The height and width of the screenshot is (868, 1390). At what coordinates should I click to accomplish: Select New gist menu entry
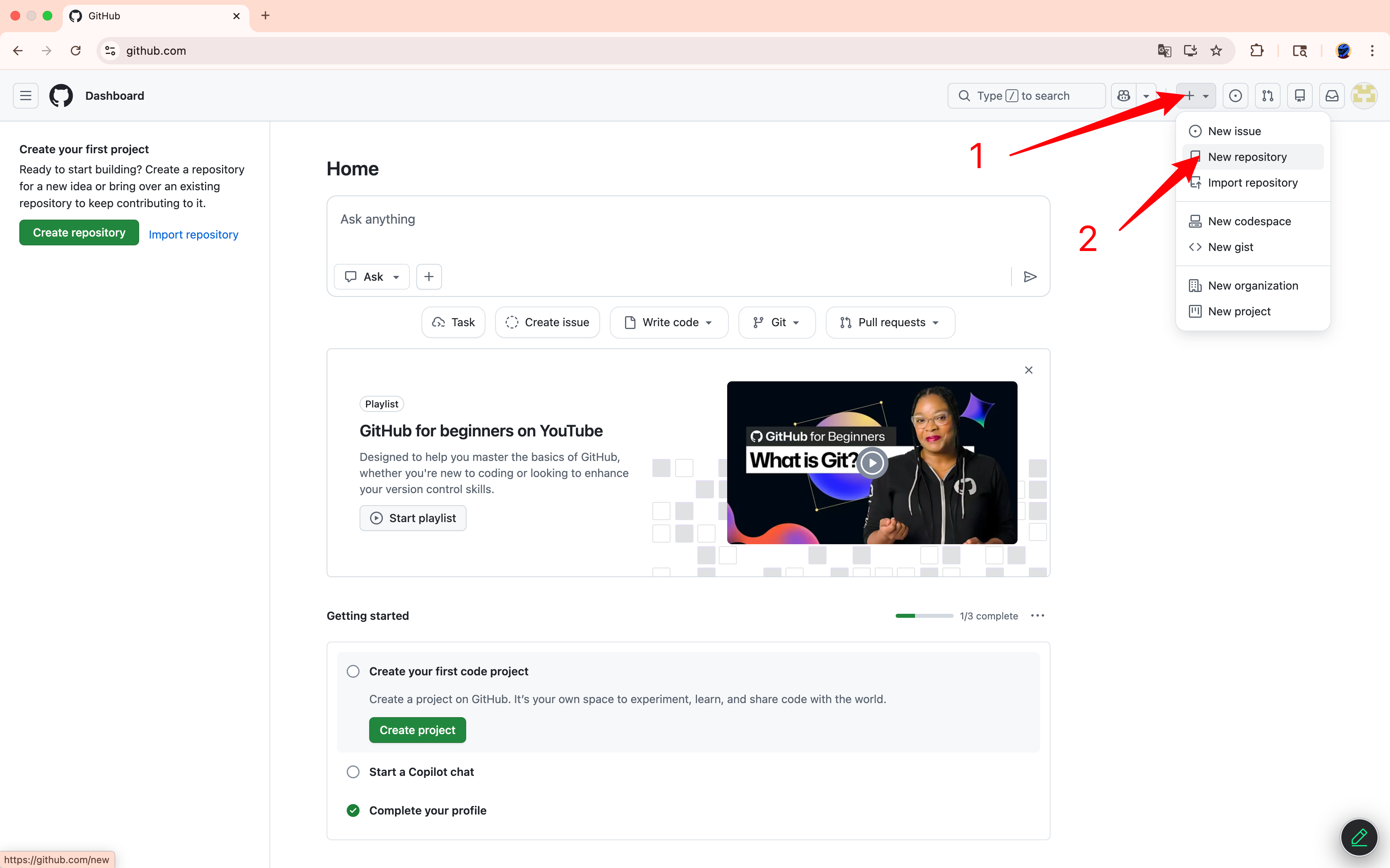1253,247
